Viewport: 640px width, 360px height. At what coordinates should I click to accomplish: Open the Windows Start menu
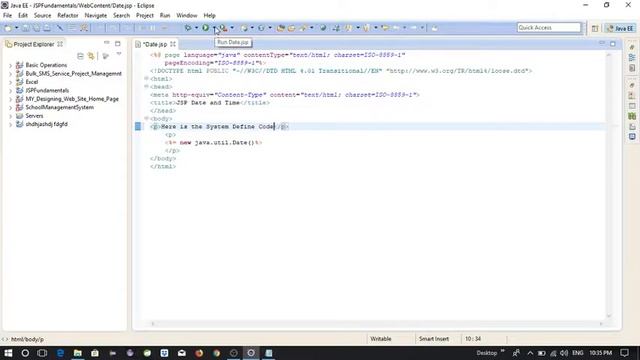[8, 353]
